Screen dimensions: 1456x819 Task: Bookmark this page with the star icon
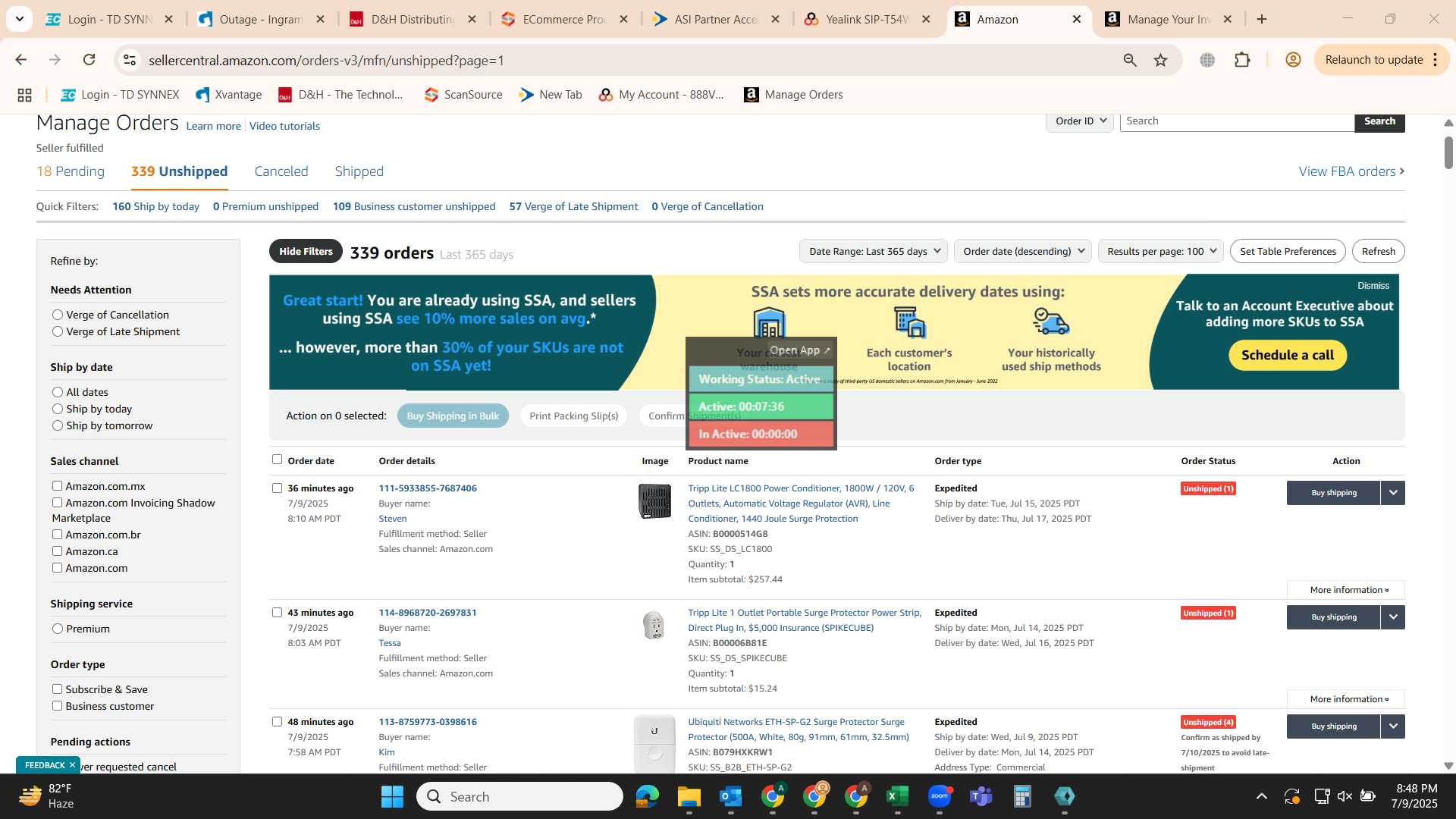1160,60
